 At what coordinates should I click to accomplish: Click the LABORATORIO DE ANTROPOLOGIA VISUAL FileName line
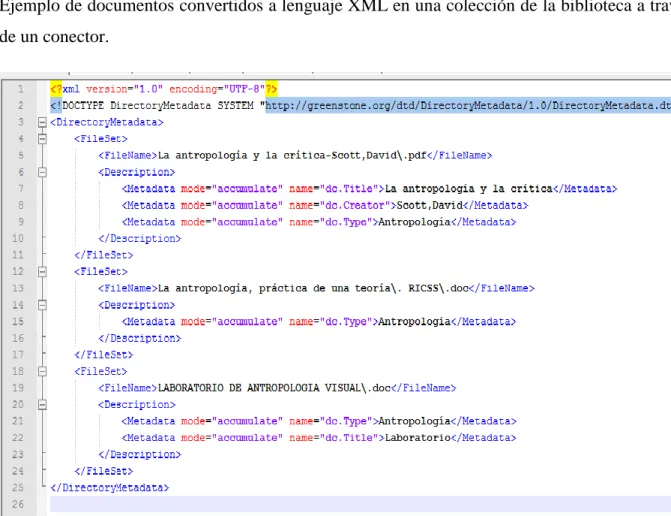coord(277,388)
